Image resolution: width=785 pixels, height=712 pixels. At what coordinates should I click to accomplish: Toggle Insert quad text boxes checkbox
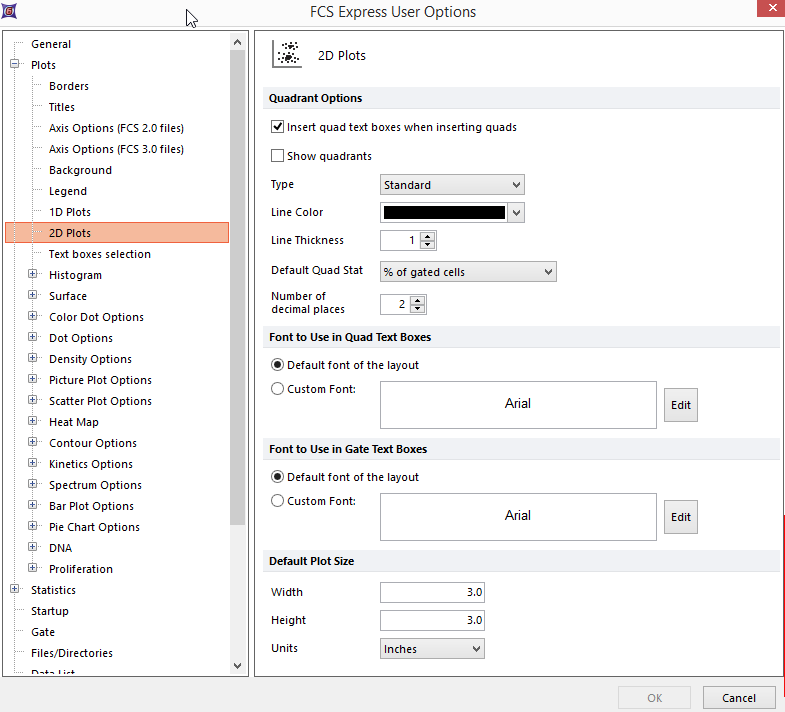pos(278,128)
